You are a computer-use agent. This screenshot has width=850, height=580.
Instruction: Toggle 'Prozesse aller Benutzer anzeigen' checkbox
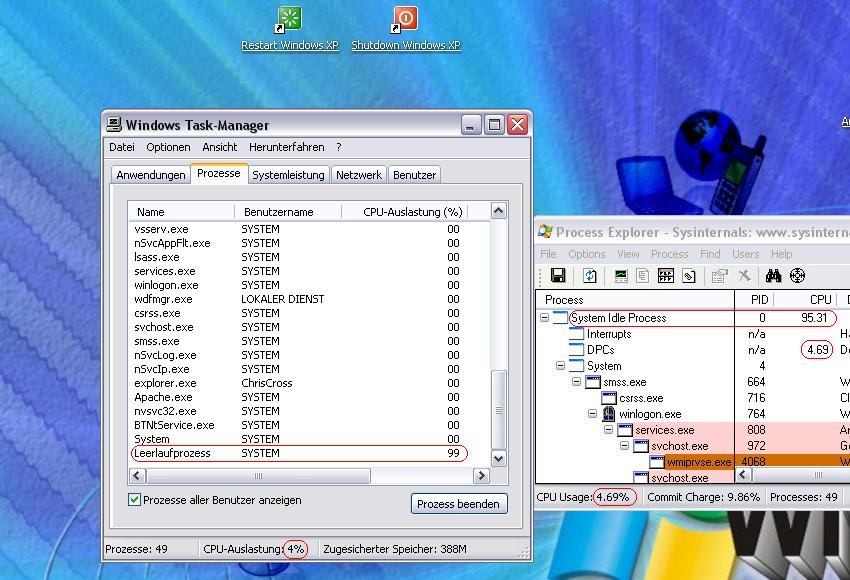(x=134, y=500)
